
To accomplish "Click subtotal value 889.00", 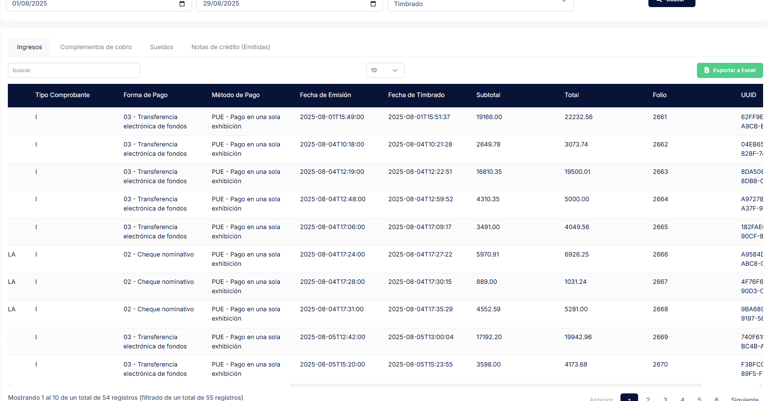I will click(x=487, y=282).
